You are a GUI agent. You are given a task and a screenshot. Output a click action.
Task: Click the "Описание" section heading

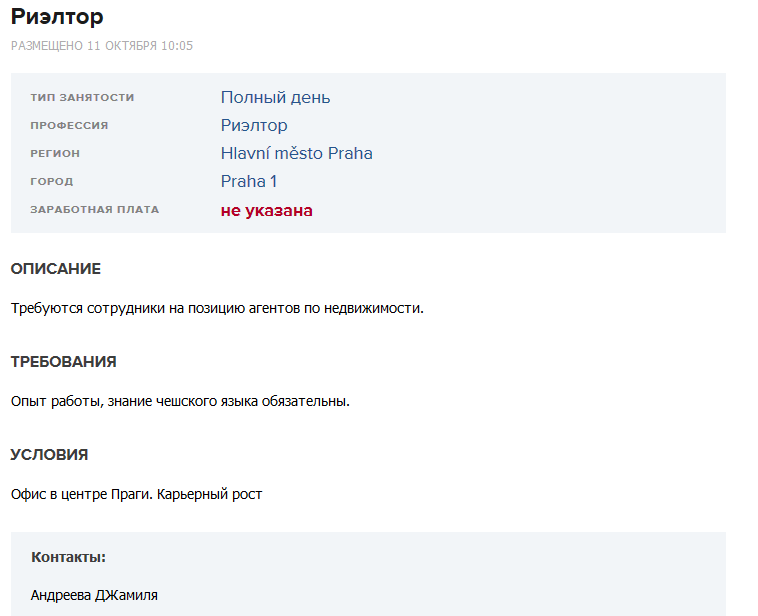click(x=56, y=269)
